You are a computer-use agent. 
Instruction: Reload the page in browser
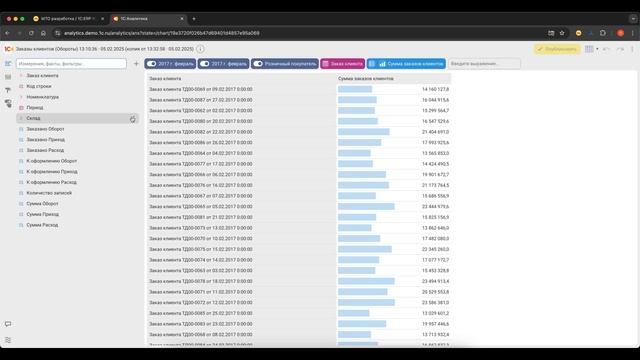31,33
